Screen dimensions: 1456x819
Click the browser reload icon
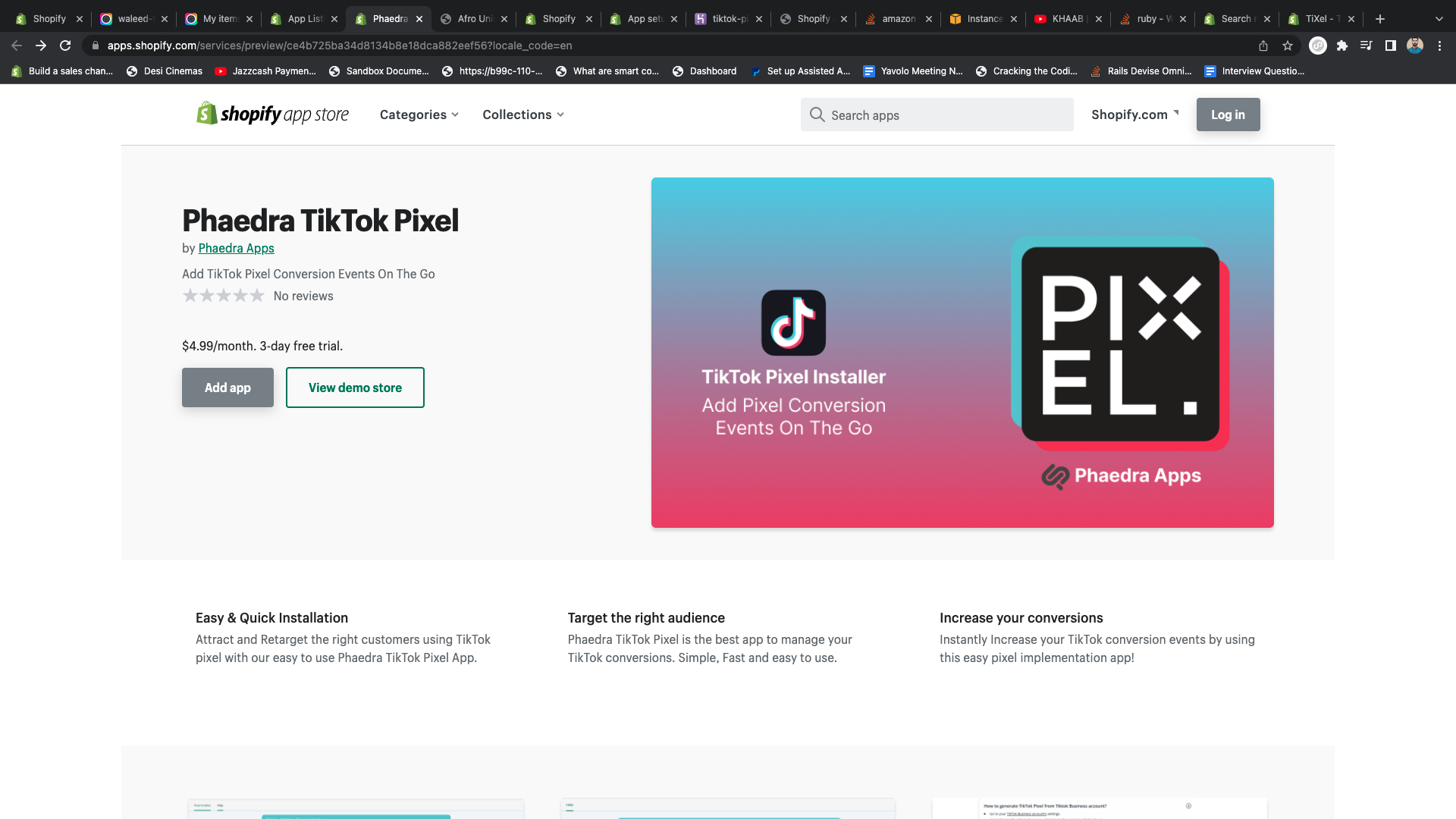tap(66, 45)
